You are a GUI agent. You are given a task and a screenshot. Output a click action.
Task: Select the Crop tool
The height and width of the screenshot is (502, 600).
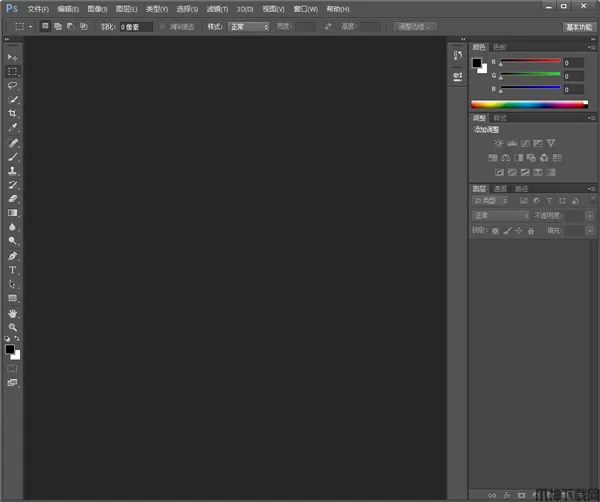[13, 114]
